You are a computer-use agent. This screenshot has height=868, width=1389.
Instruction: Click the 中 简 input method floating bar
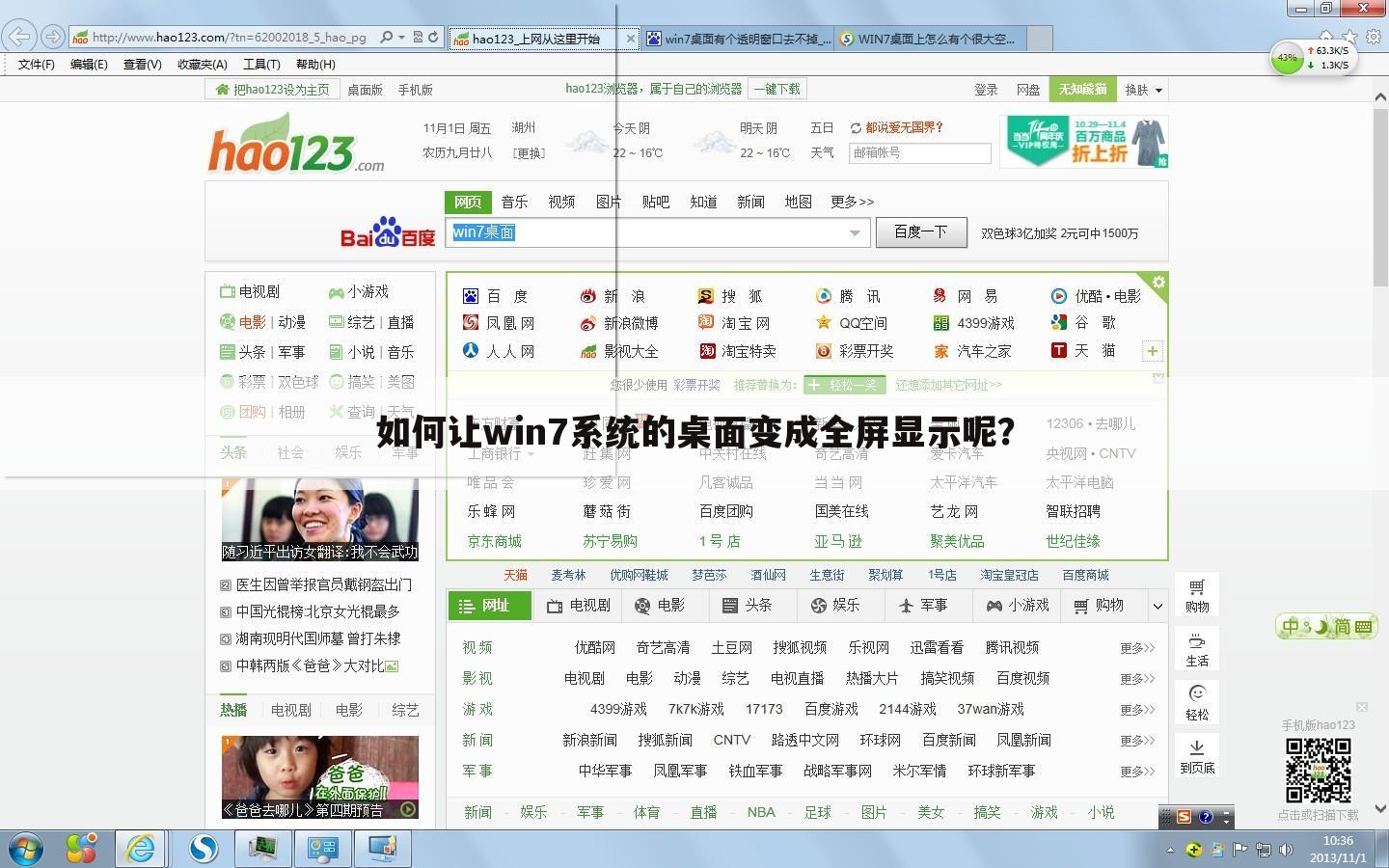coord(1325,627)
